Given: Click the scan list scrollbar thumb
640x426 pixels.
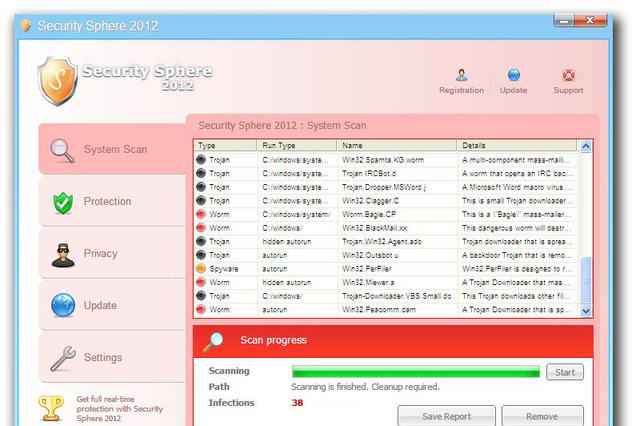Looking at the screenshot, I should [586, 281].
